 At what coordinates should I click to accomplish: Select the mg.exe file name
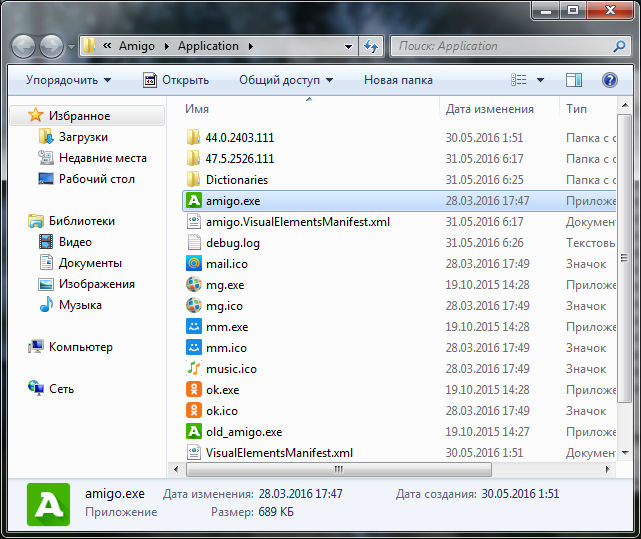(225, 285)
